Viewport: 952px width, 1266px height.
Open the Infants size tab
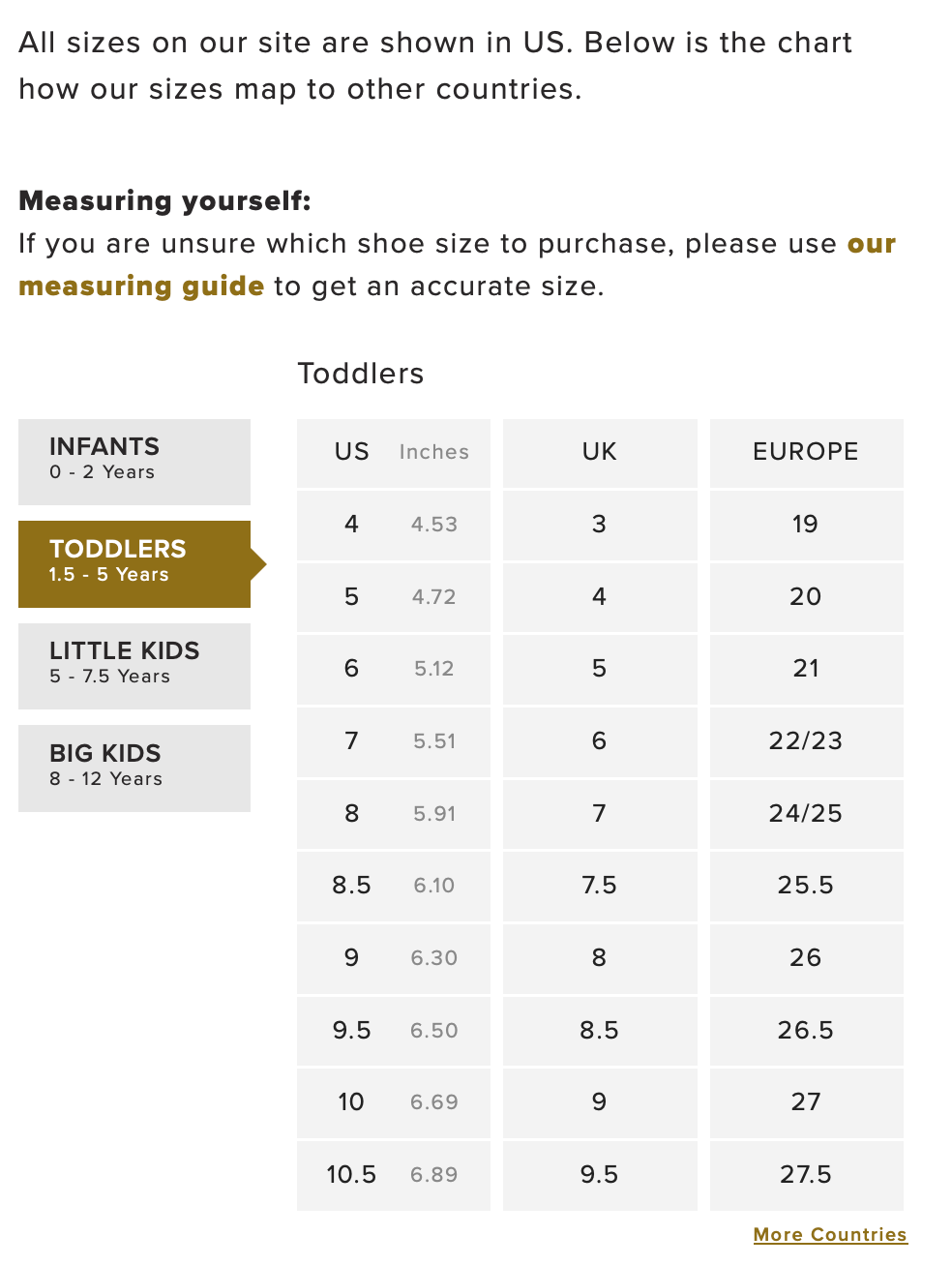click(x=134, y=461)
